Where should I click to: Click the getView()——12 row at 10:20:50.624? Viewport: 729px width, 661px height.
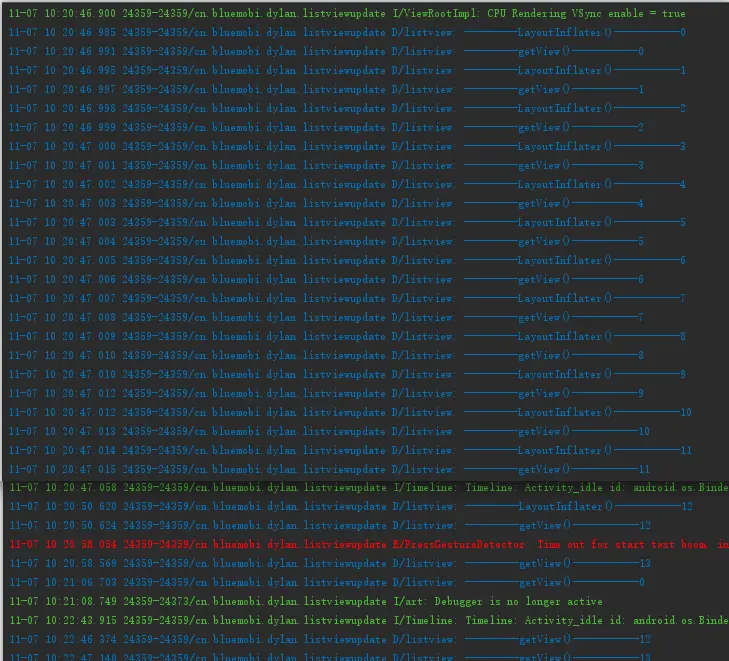(330, 526)
